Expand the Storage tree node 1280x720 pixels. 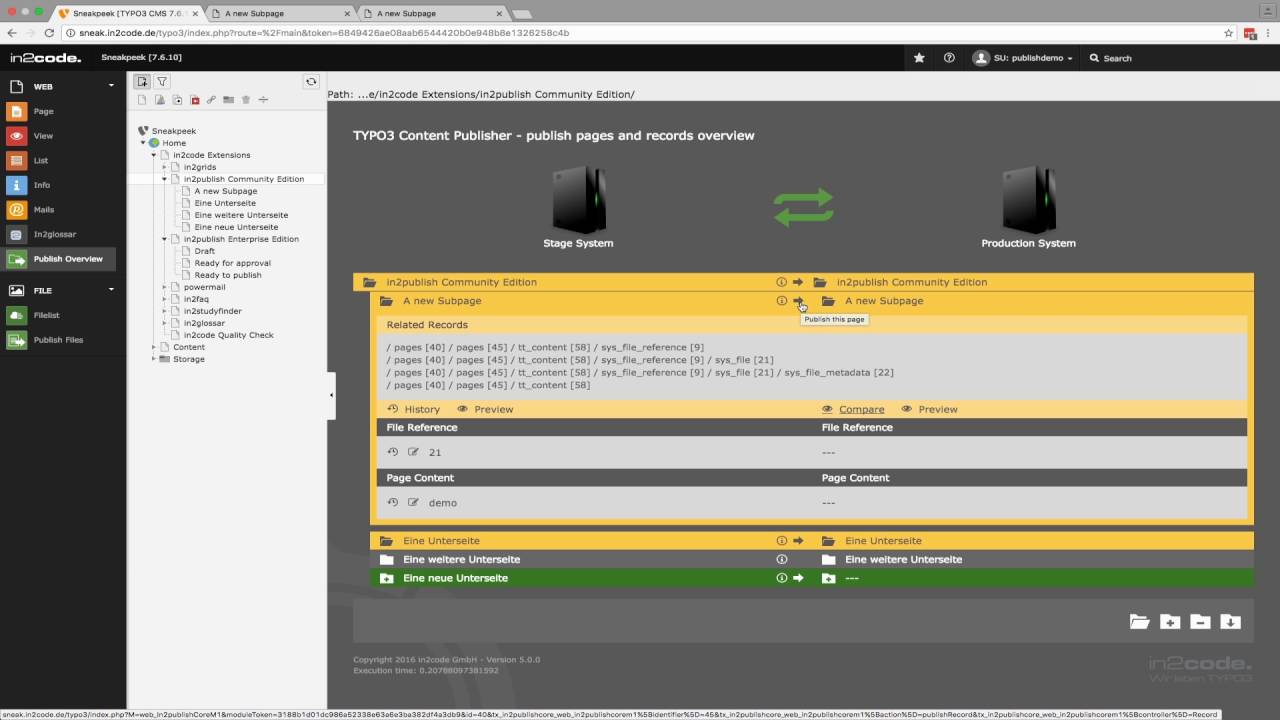(154, 359)
